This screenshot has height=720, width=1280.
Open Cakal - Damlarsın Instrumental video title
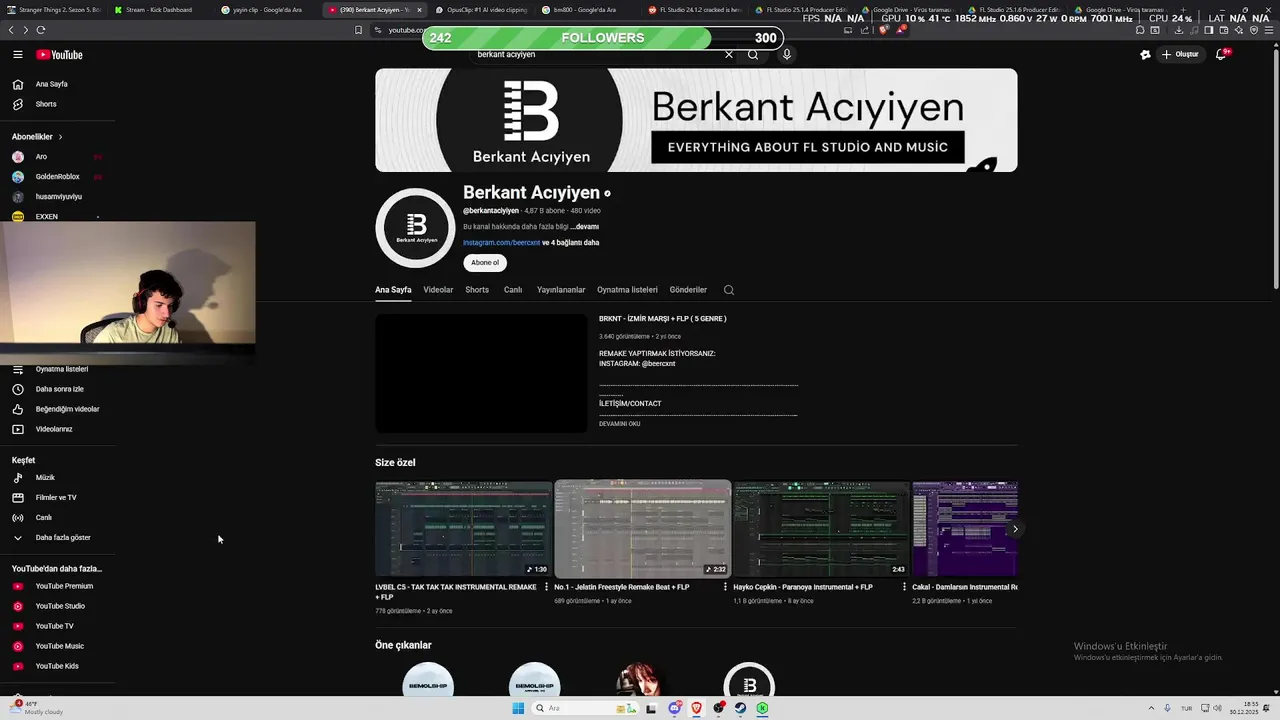(965, 587)
